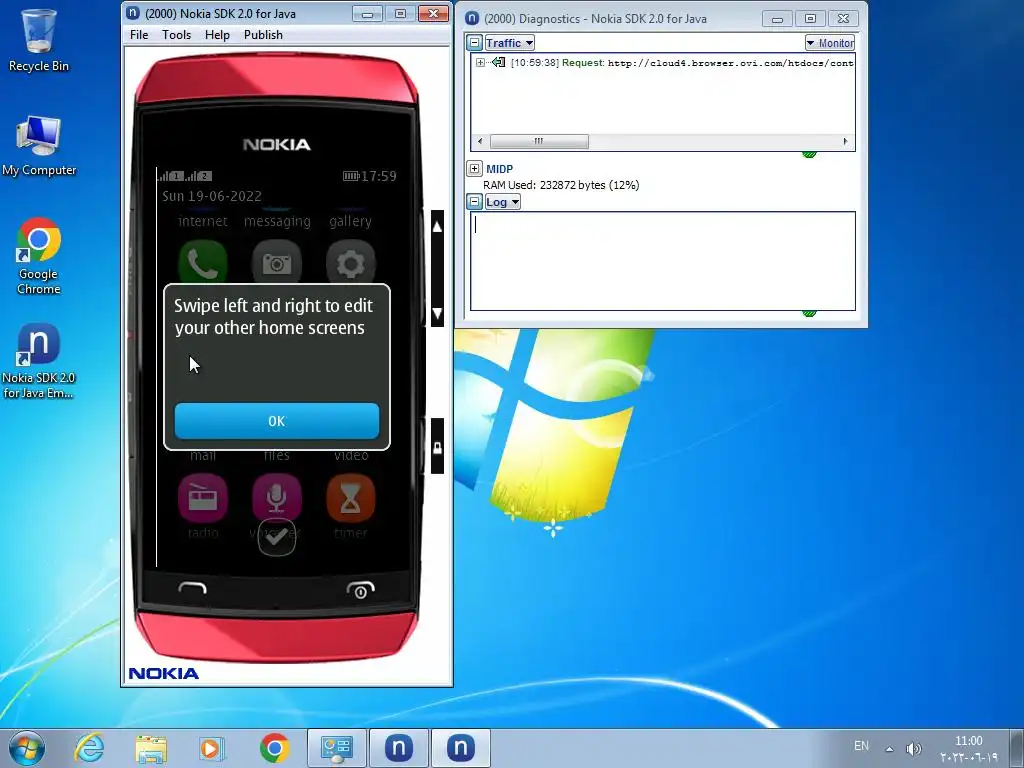Screen dimensions: 1024x768
Task: Tap the checkmark confirm circle icon
Action: 277,537
